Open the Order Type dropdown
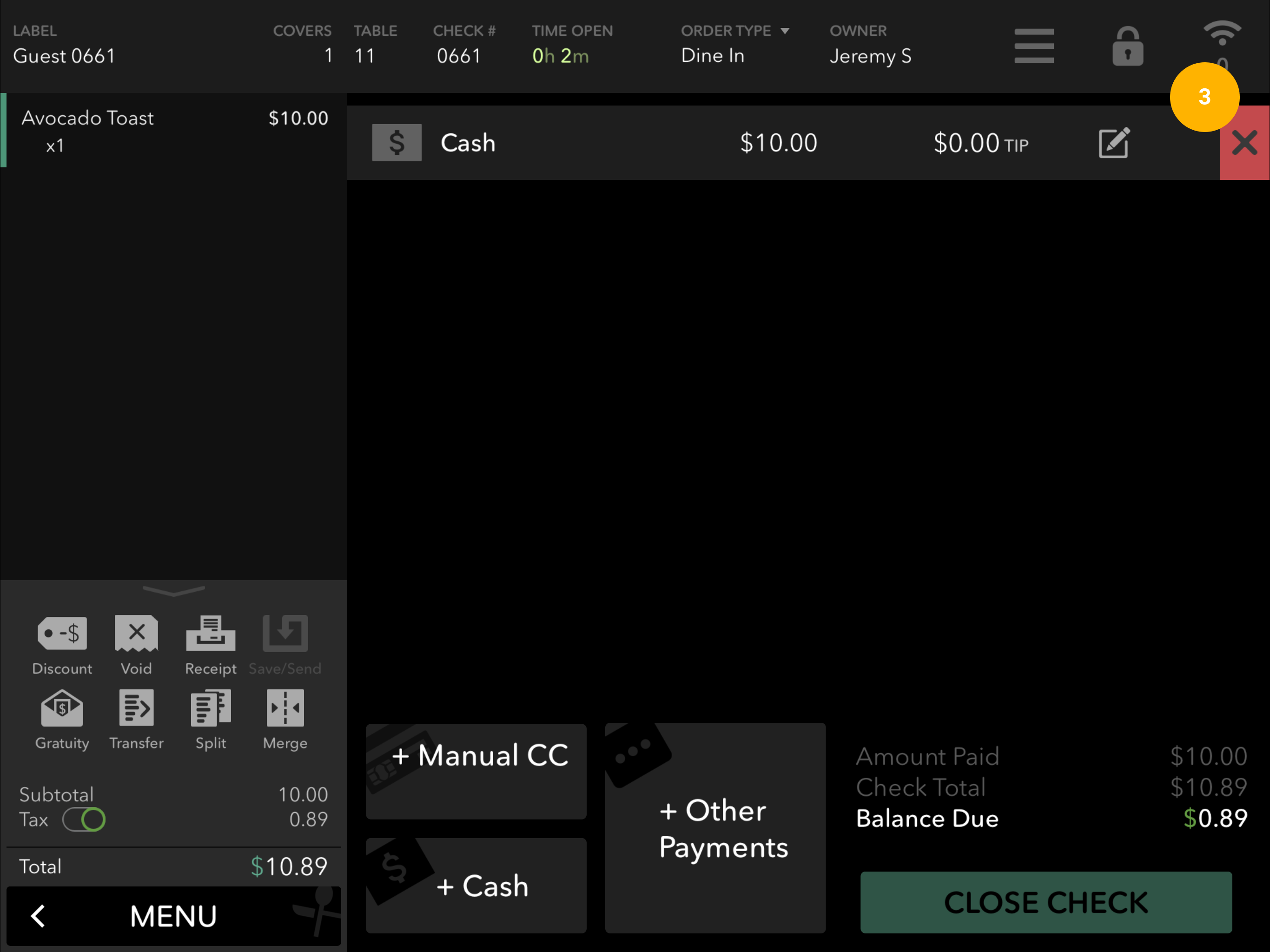The image size is (1270, 952). click(734, 31)
